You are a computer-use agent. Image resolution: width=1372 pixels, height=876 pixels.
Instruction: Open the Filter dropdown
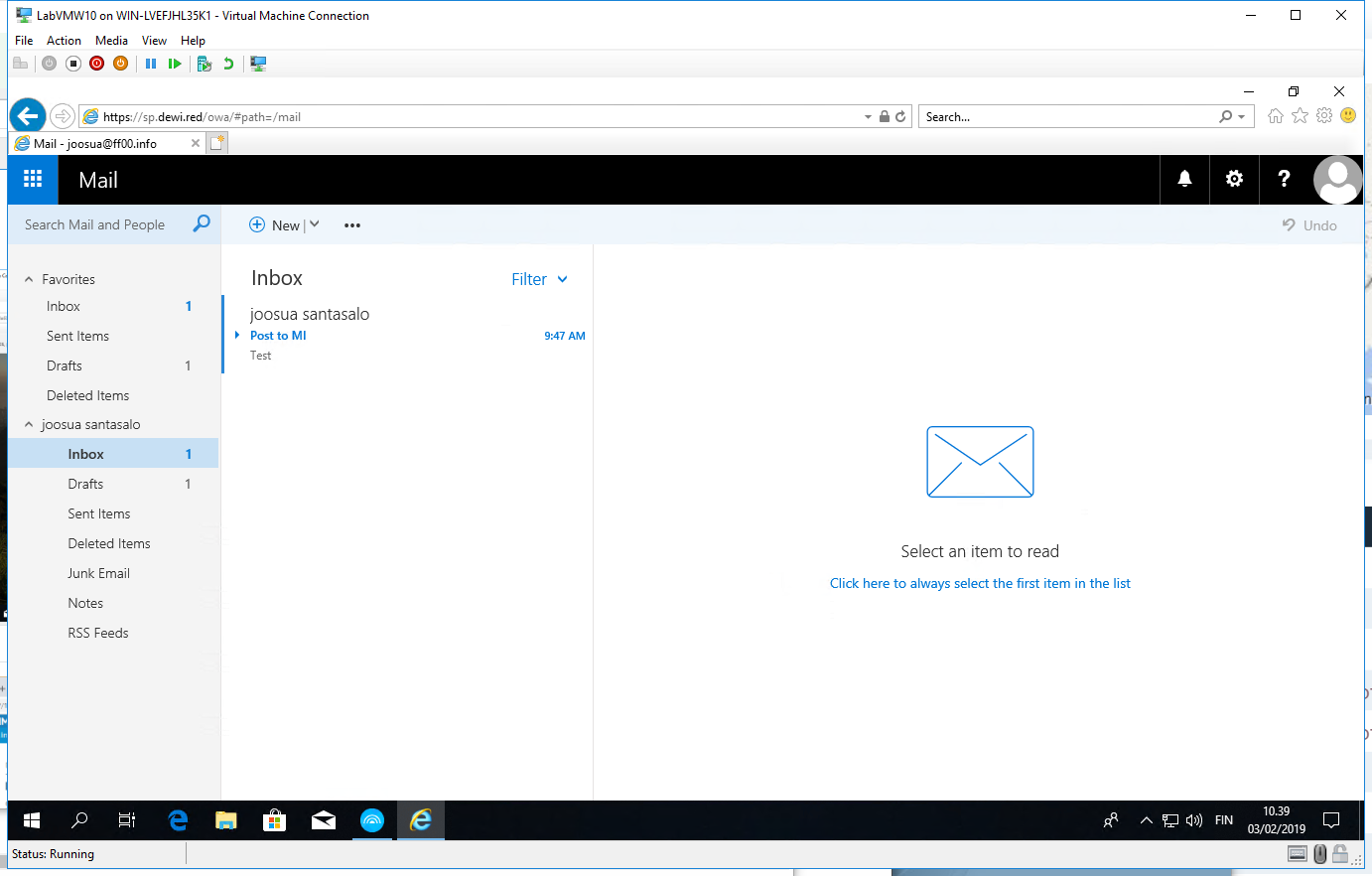tap(539, 279)
